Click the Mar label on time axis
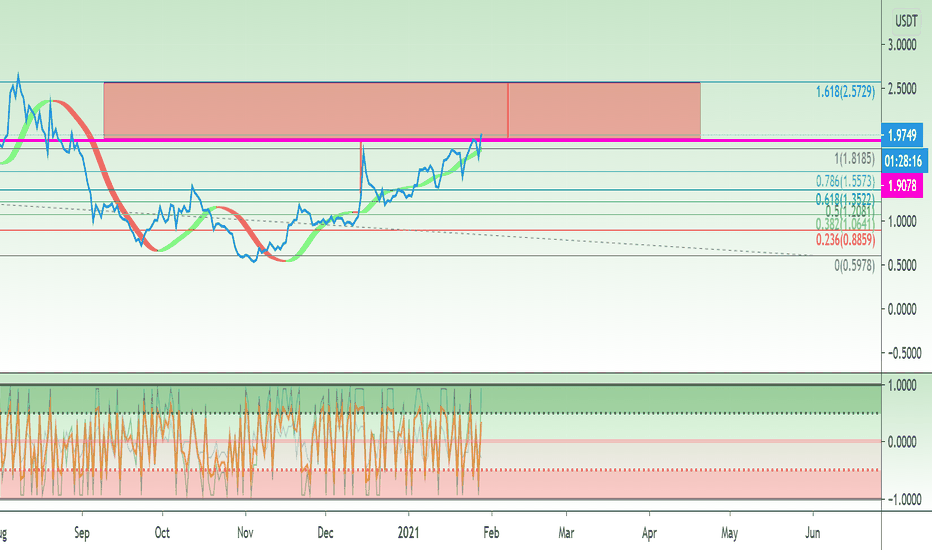Screen dimensions: 932x550 (566, 533)
